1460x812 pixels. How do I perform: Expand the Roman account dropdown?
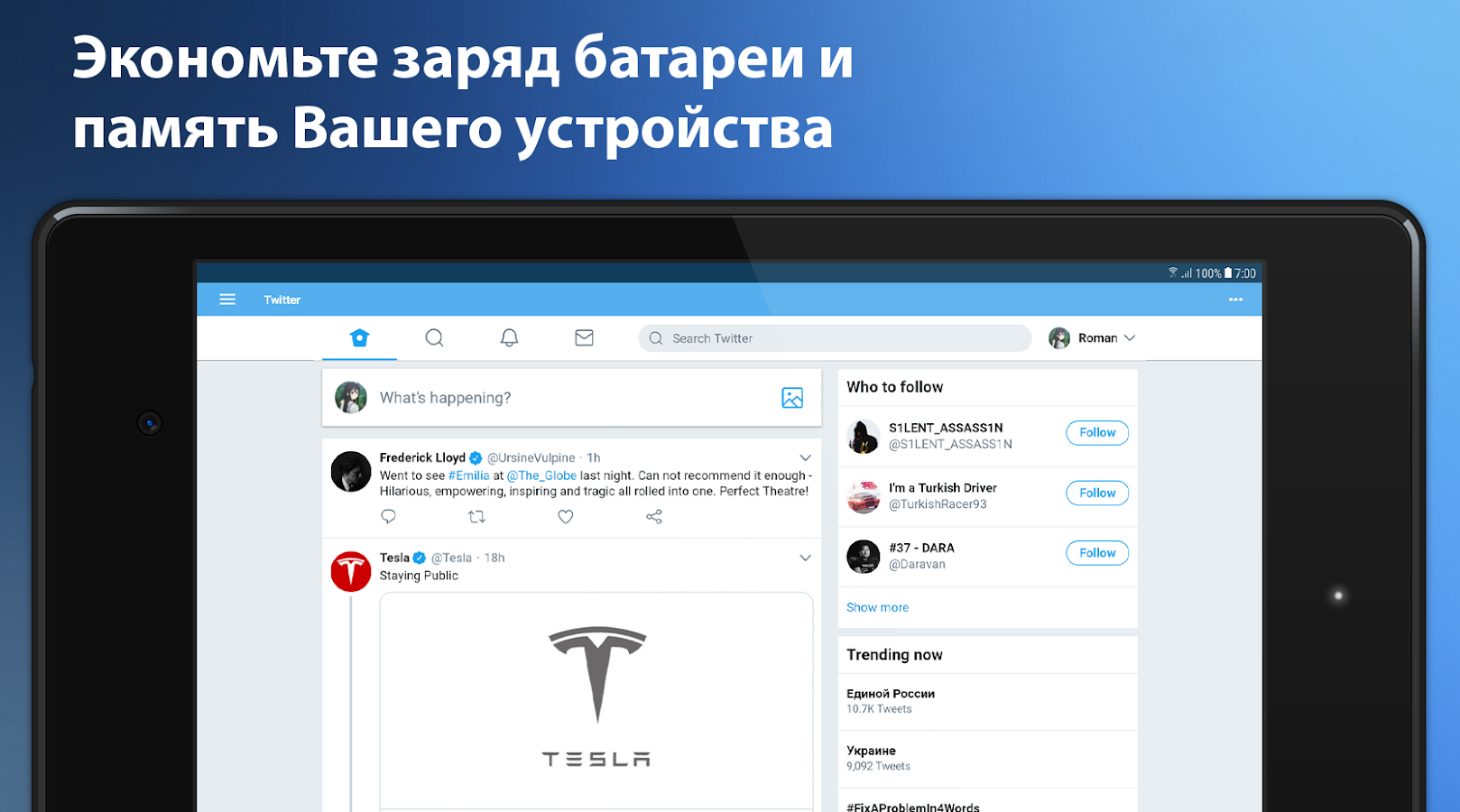[x=1092, y=338]
